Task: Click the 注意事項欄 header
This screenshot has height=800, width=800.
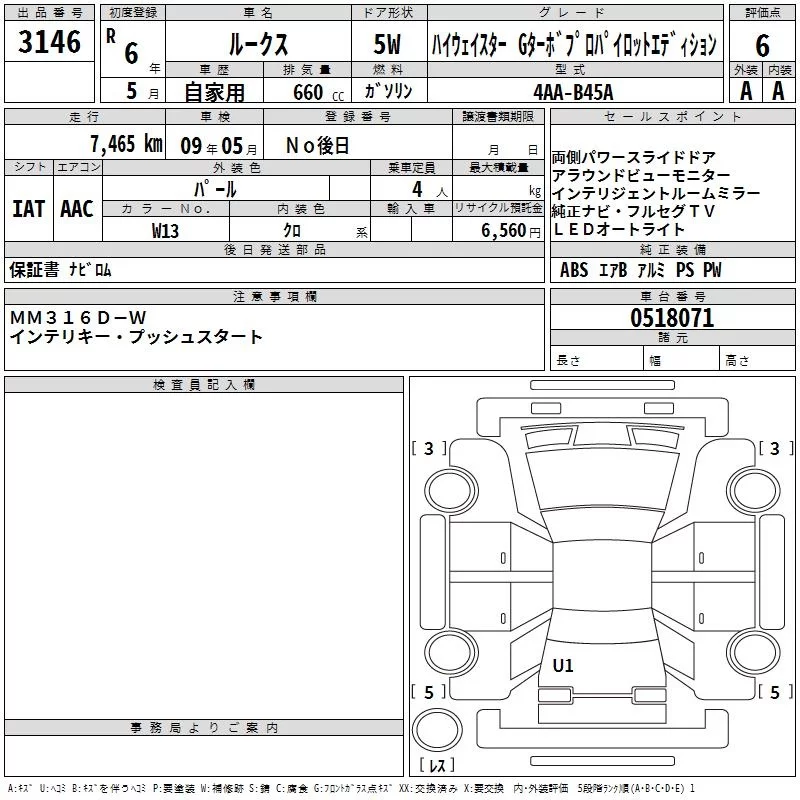Action: [x=274, y=296]
